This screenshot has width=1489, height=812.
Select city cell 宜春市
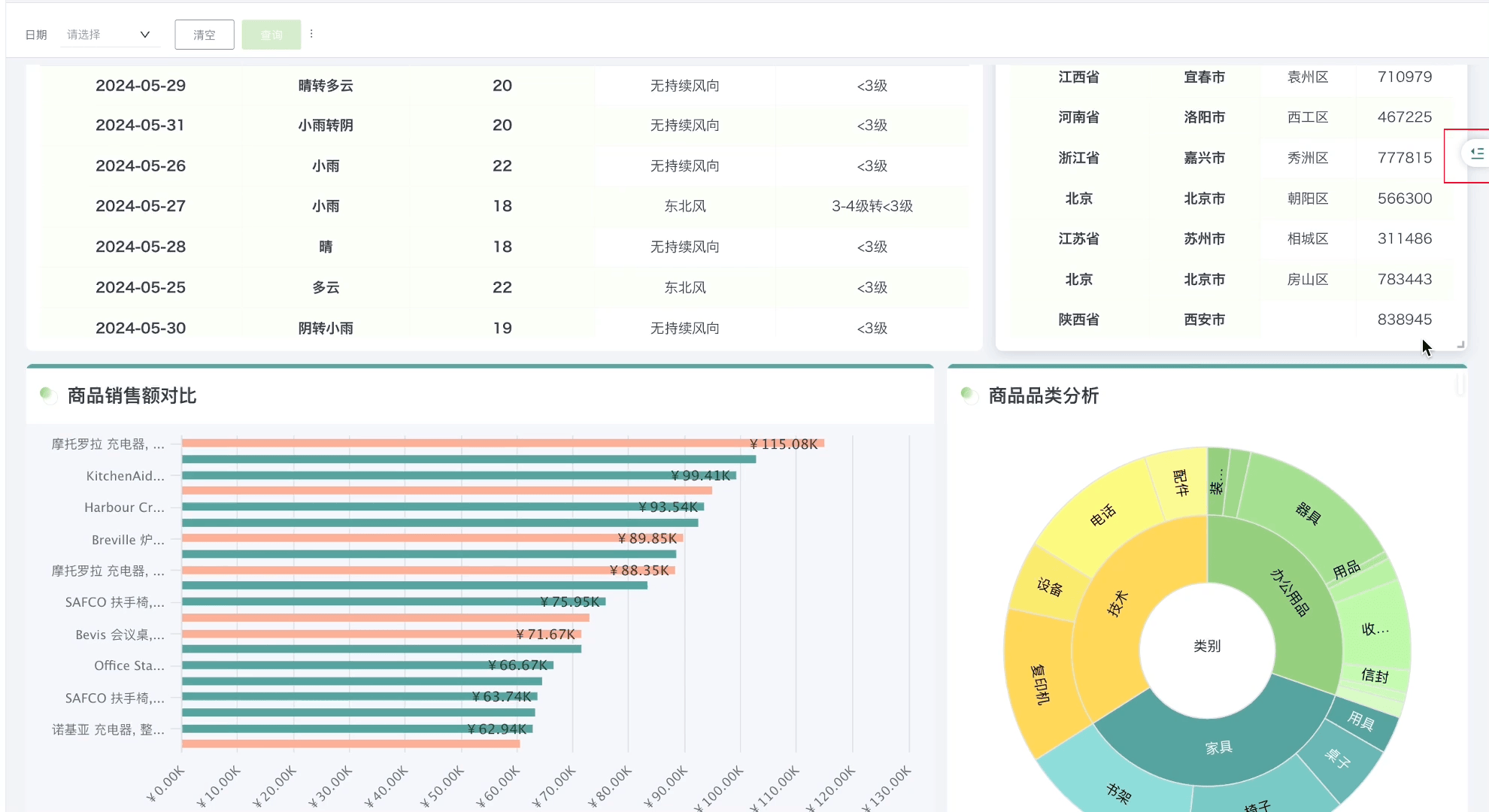pos(1205,77)
